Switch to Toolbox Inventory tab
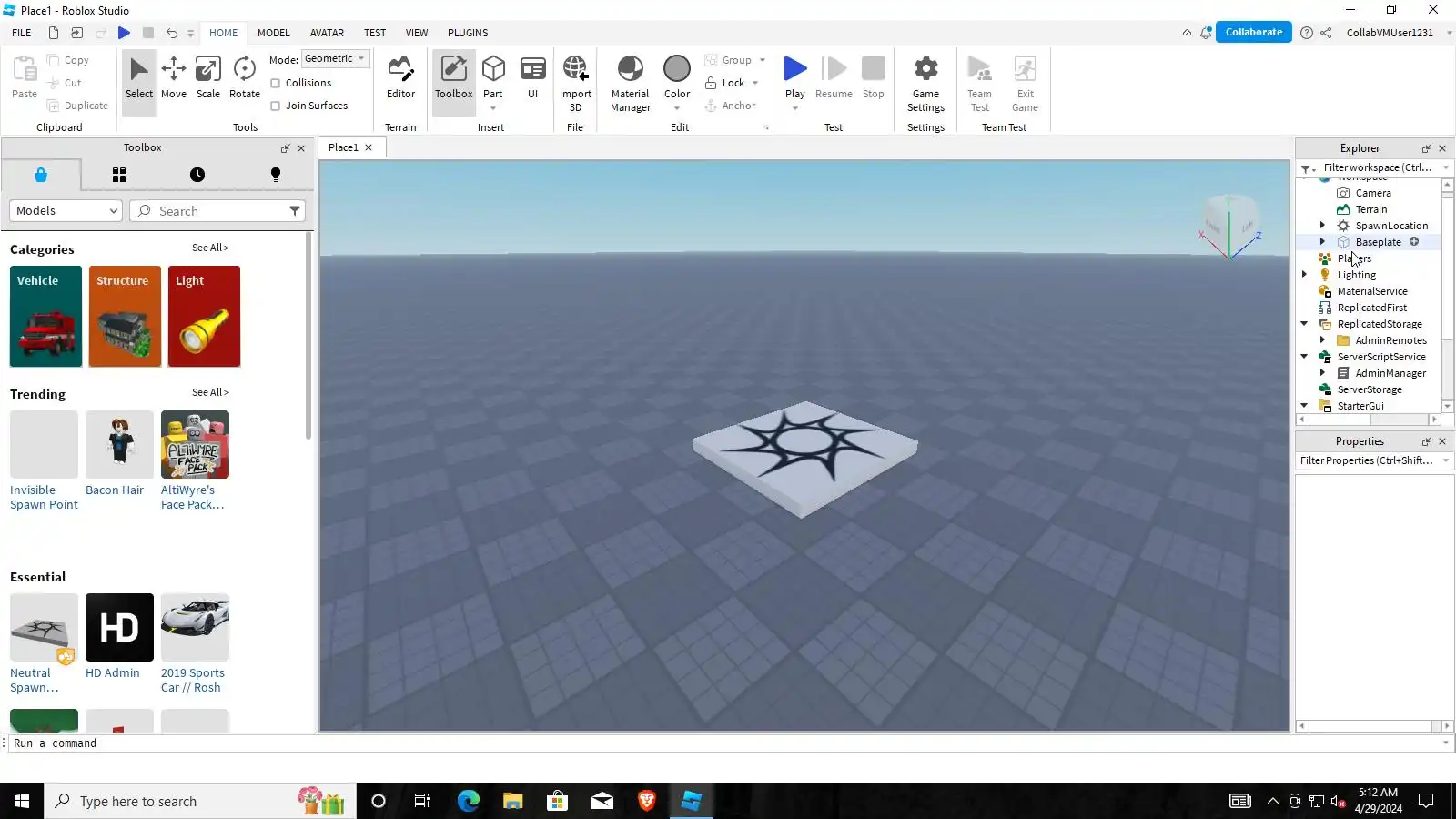The image size is (1456, 819). click(119, 175)
